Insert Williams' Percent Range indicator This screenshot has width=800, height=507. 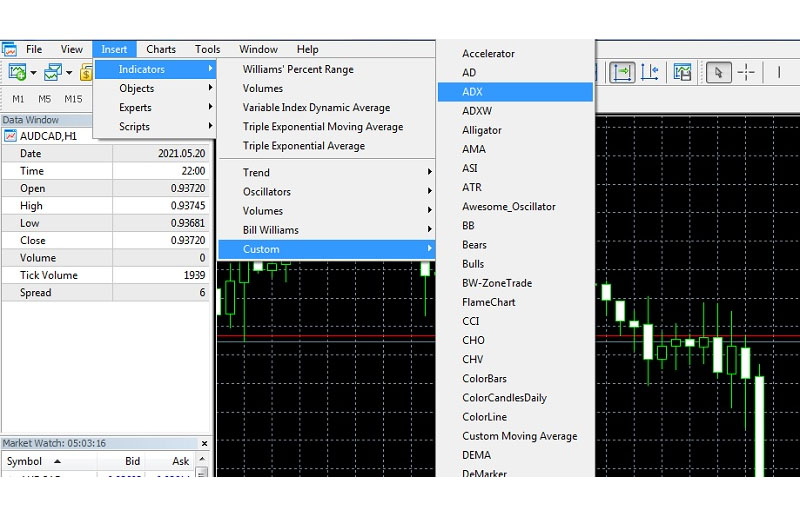298,69
